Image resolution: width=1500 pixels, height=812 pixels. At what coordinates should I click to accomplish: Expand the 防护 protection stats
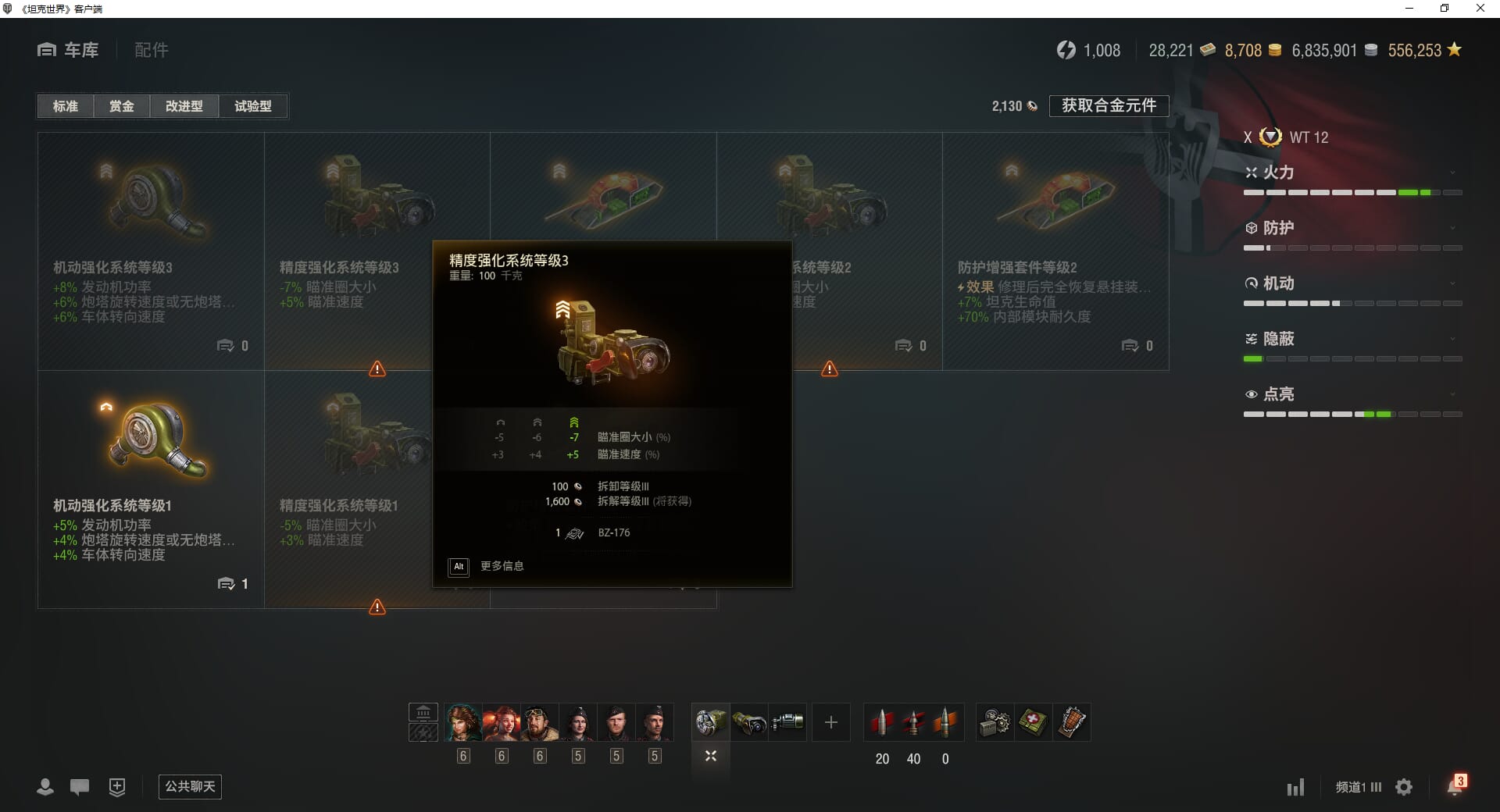coord(1352,228)
